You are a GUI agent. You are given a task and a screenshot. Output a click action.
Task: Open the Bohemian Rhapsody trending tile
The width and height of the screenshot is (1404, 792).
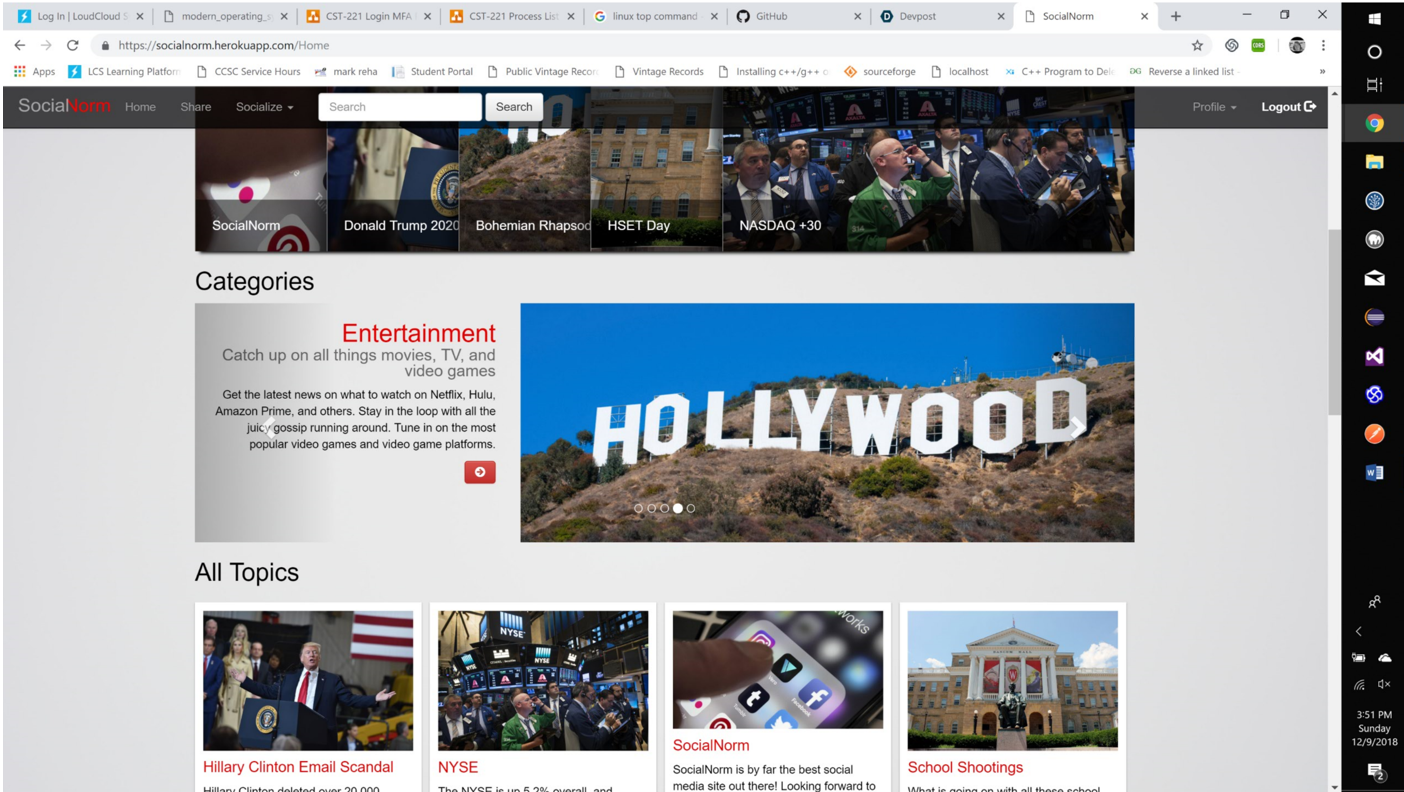click(x=524, y=170)
